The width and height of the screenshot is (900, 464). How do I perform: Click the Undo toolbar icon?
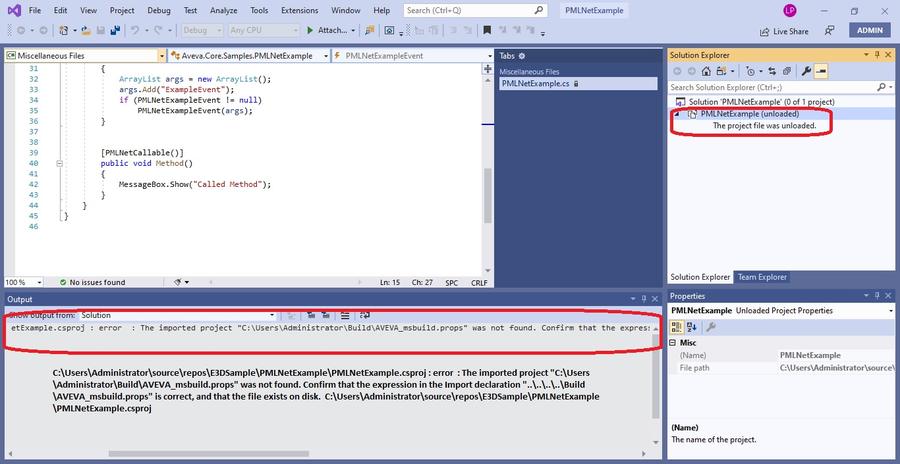tap(135, 30)
